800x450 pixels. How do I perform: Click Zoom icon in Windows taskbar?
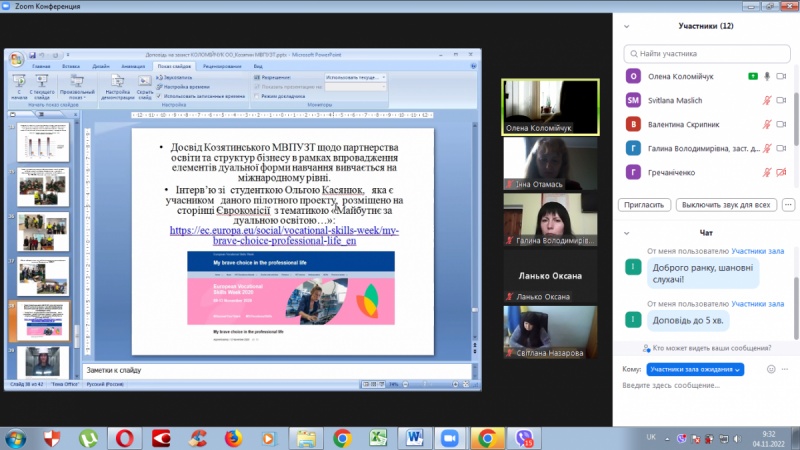[x=450, y=438]
